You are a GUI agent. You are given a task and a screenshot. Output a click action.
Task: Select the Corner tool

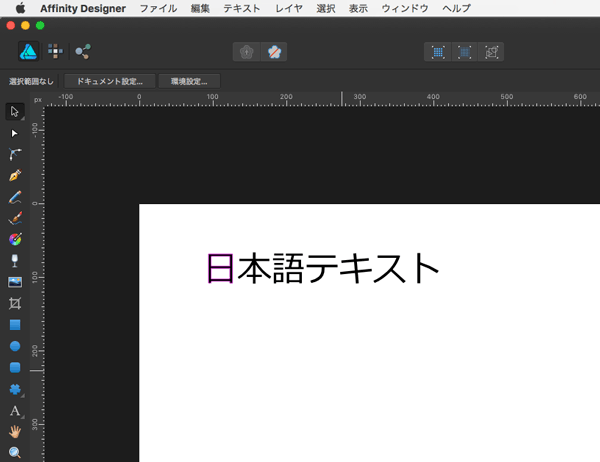pyautogui.click(x=15, y=154)
